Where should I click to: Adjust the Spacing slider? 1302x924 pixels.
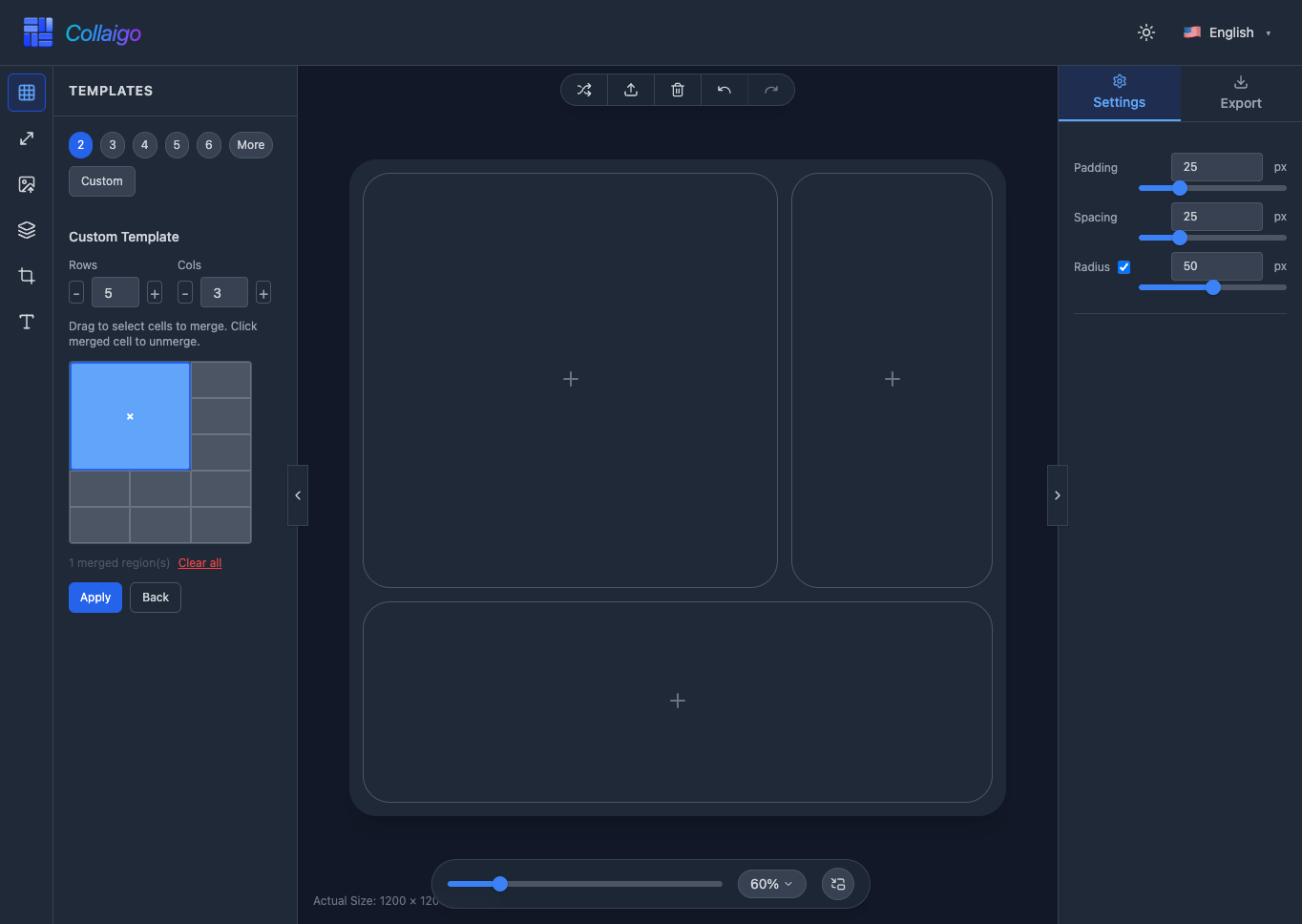[1212, 238]
